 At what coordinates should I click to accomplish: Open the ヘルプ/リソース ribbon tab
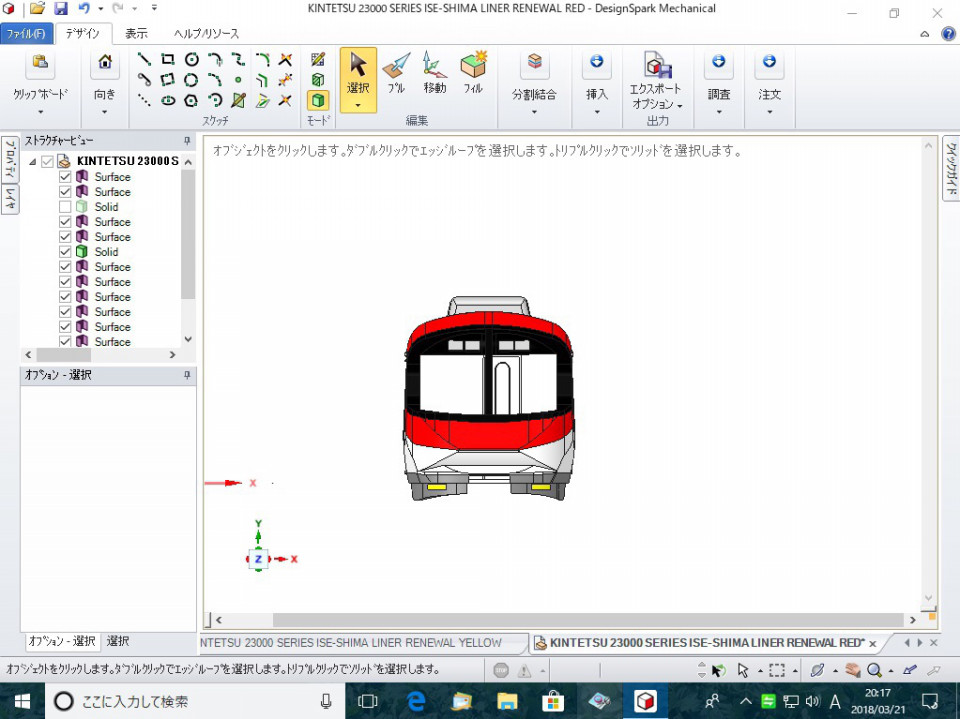pyautogui.click(x=206, y=33)
